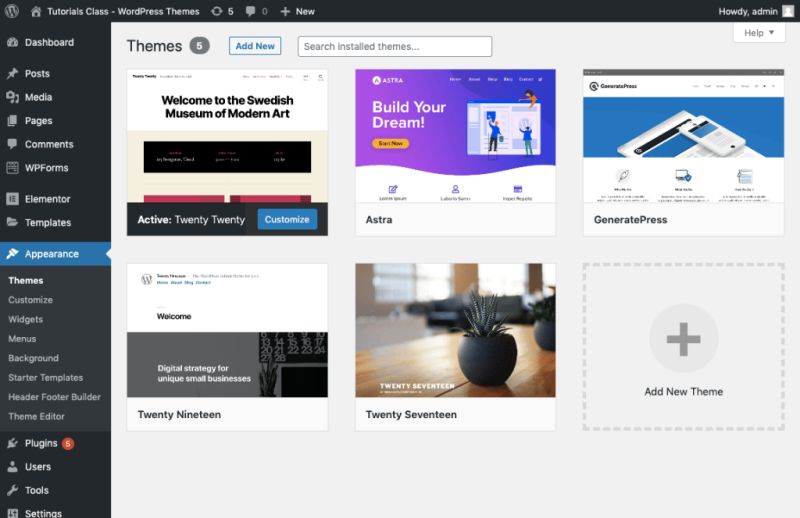Select the Twenty Nineteen theme thumbnail
Image resolution: width=800 pixels, height=518 pixels.
[227, 330]
